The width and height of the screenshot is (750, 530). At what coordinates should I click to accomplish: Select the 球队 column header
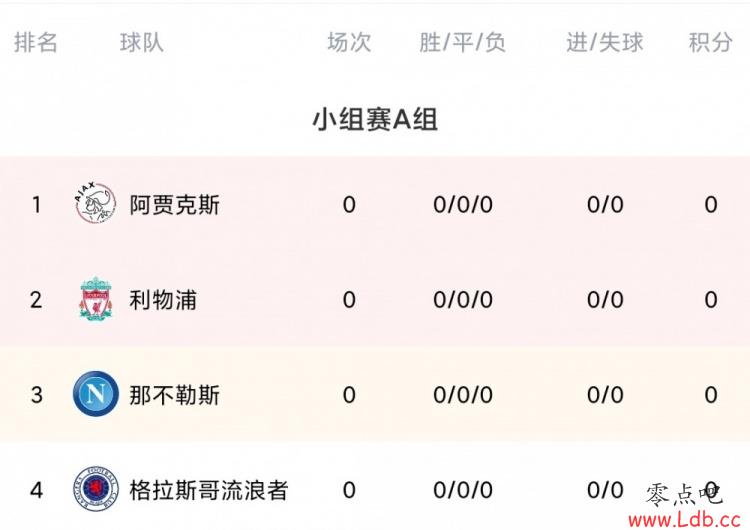(142, 43)
